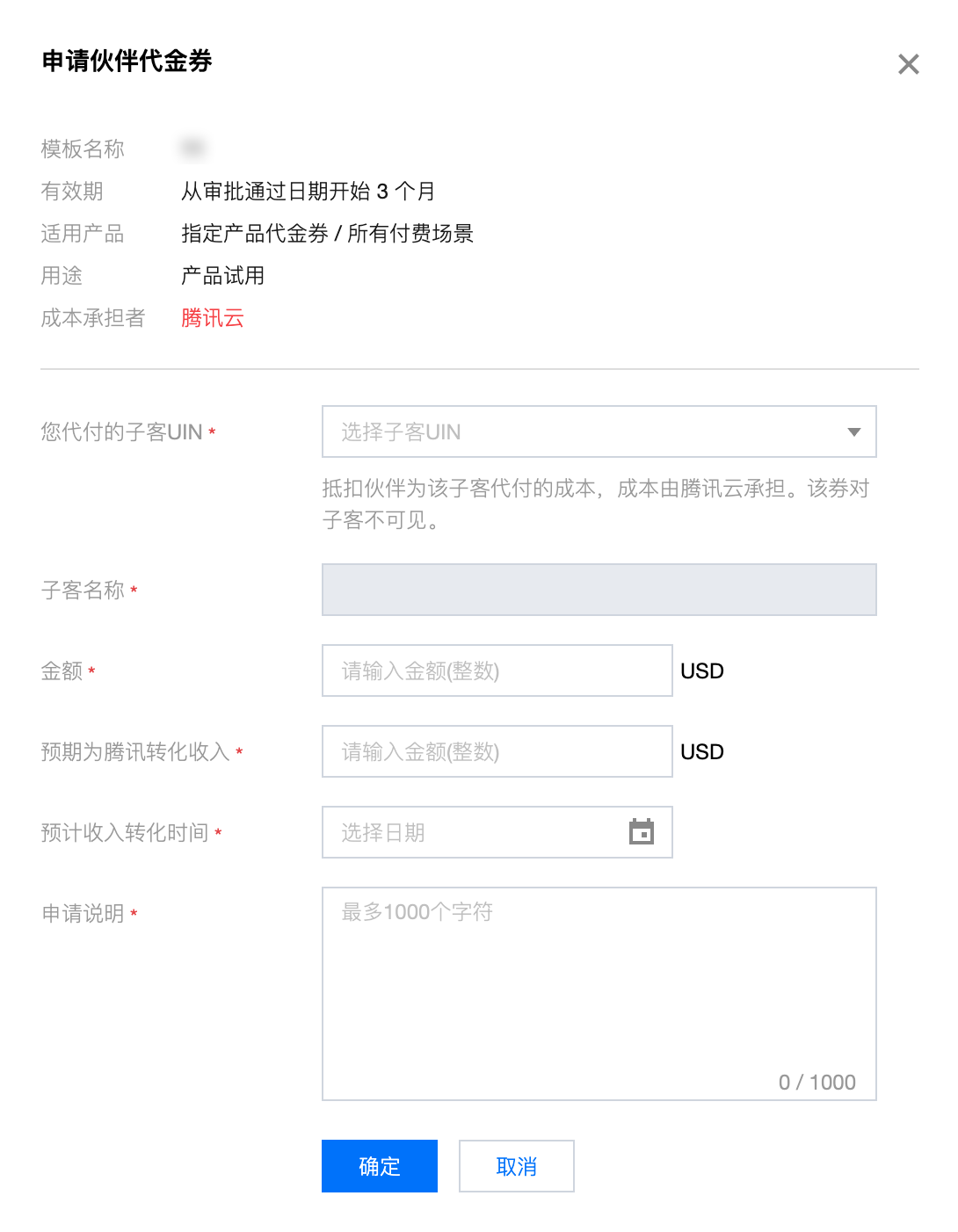Viewport: 958px width, 1232px height.
Task: Click the blurred 模板名称 value
Action: point(193,149)
